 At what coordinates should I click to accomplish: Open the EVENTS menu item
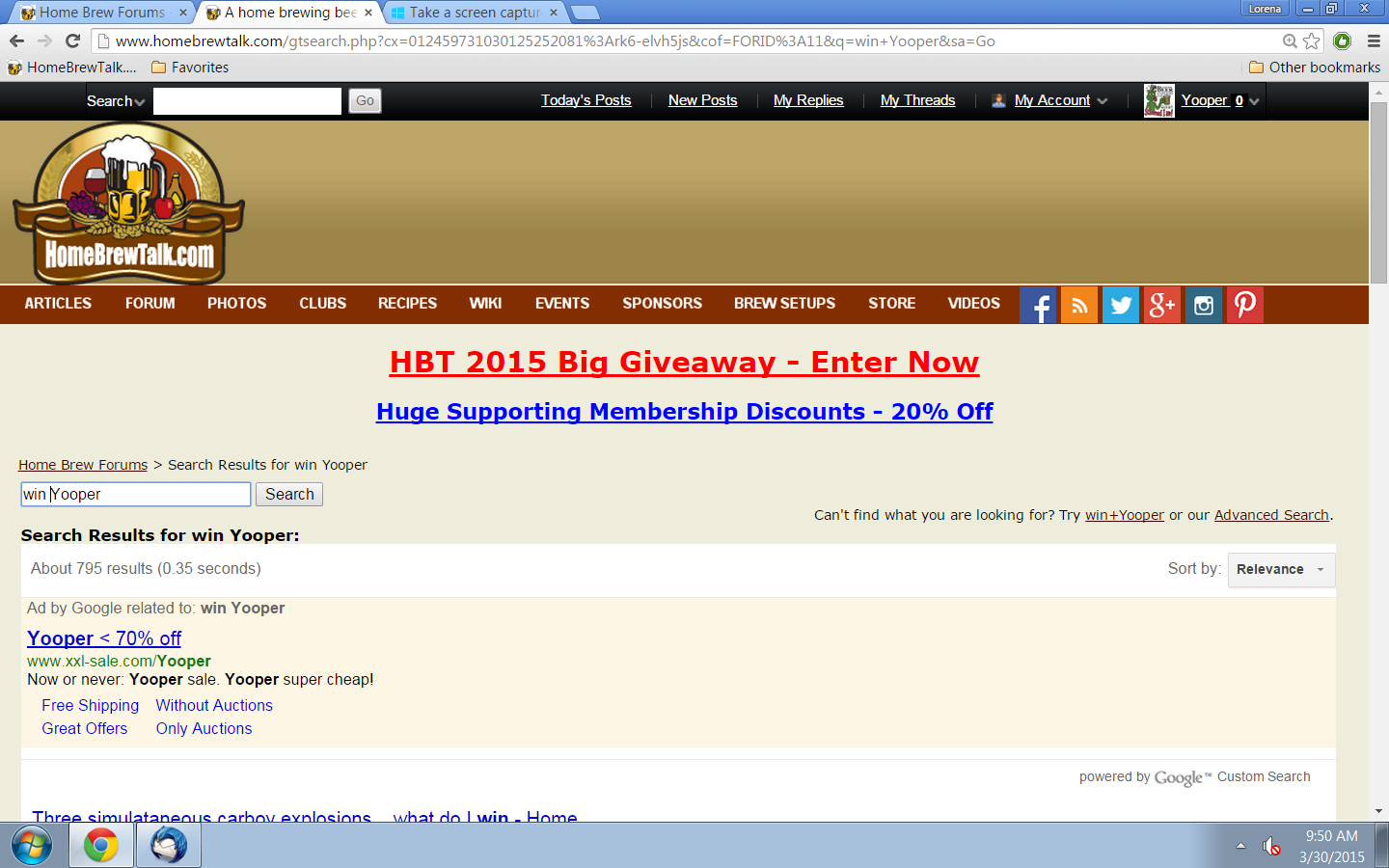tap(562, 303)
